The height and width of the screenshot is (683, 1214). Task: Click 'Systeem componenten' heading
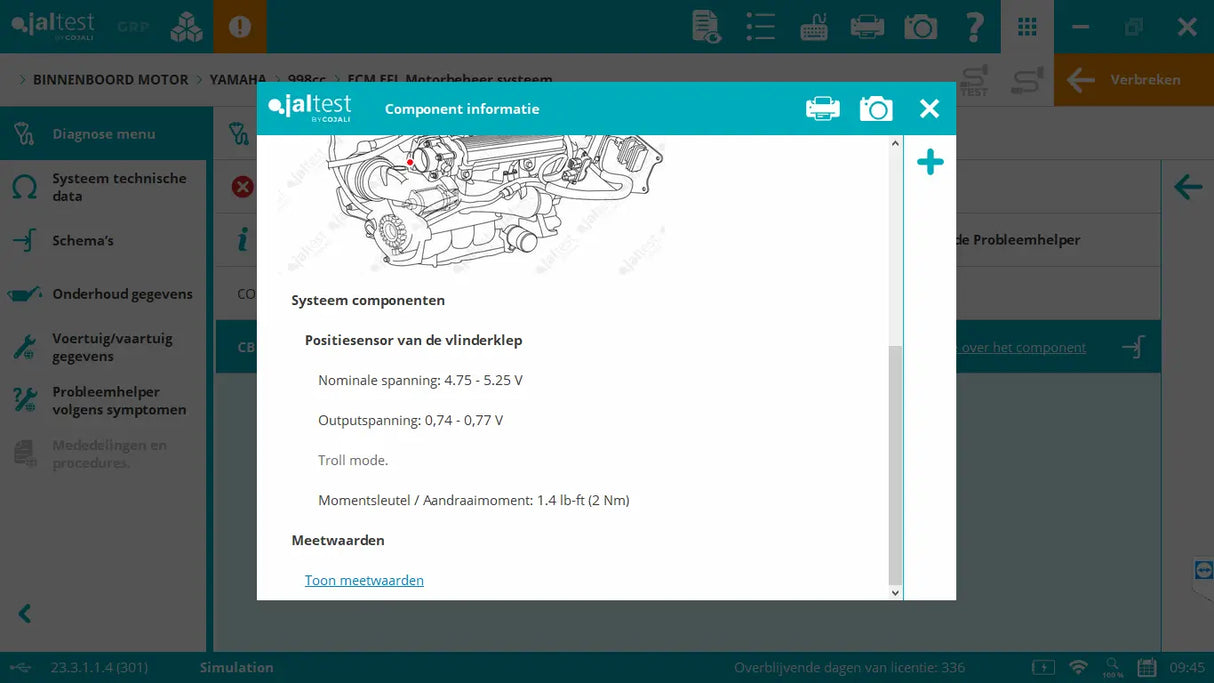pyautogui.click(x=368, y=300)
